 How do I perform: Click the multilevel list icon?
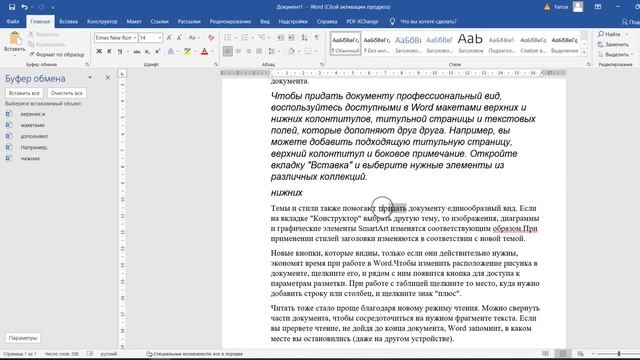262,38
